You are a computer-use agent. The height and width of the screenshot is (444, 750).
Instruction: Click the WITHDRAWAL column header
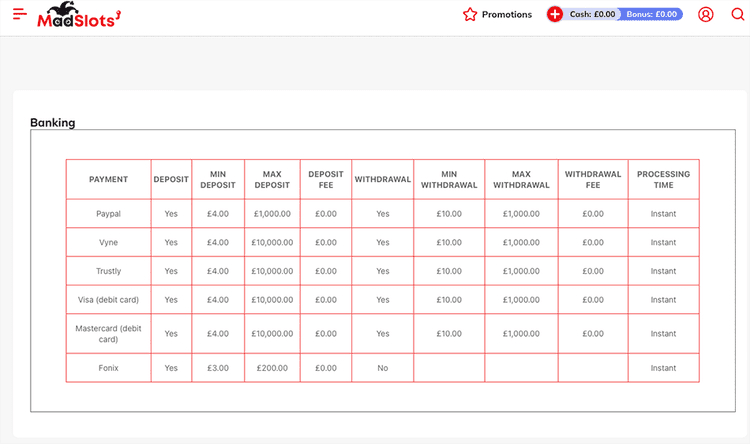383,179
